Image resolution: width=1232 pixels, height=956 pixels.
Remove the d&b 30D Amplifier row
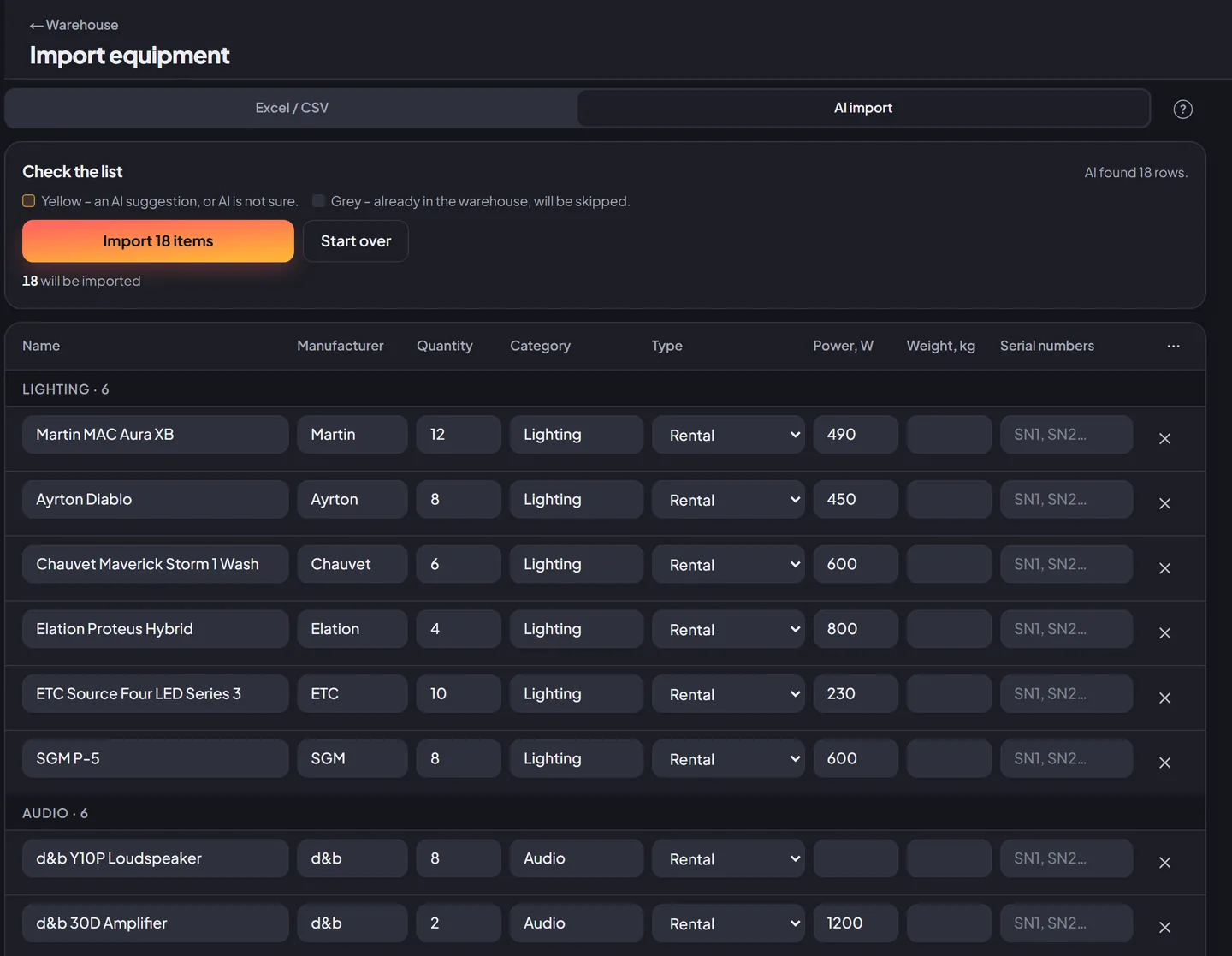[1164, 927]
